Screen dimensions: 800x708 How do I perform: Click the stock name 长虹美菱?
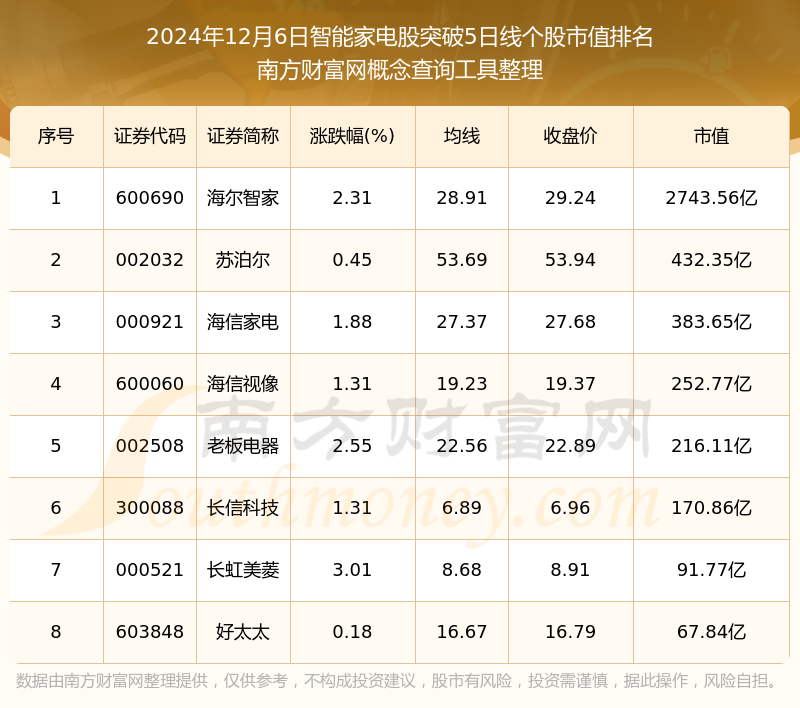pyautogui.click(x=243, y=570)
